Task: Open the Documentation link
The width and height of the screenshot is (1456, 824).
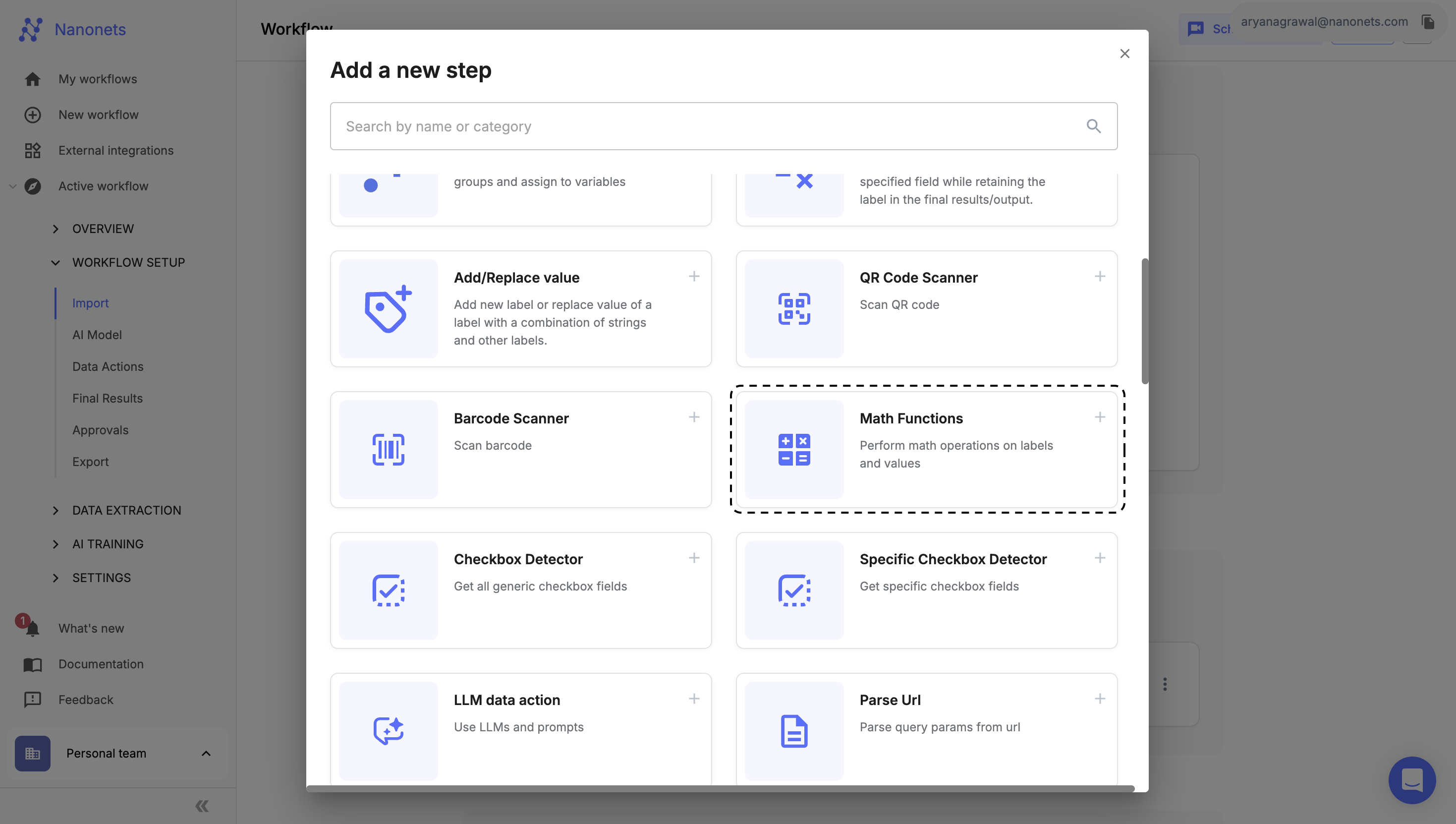Action: point(101,664)
